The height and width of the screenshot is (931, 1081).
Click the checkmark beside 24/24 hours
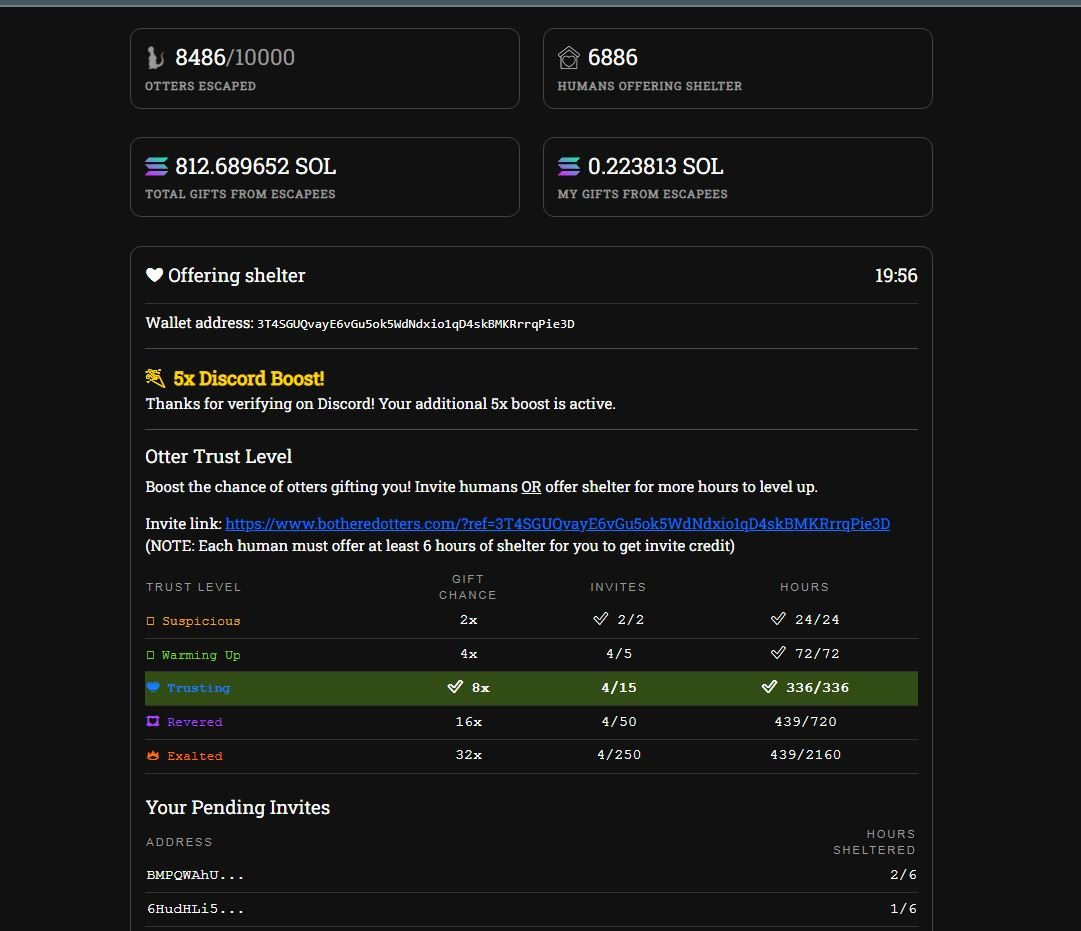[778, 619]
